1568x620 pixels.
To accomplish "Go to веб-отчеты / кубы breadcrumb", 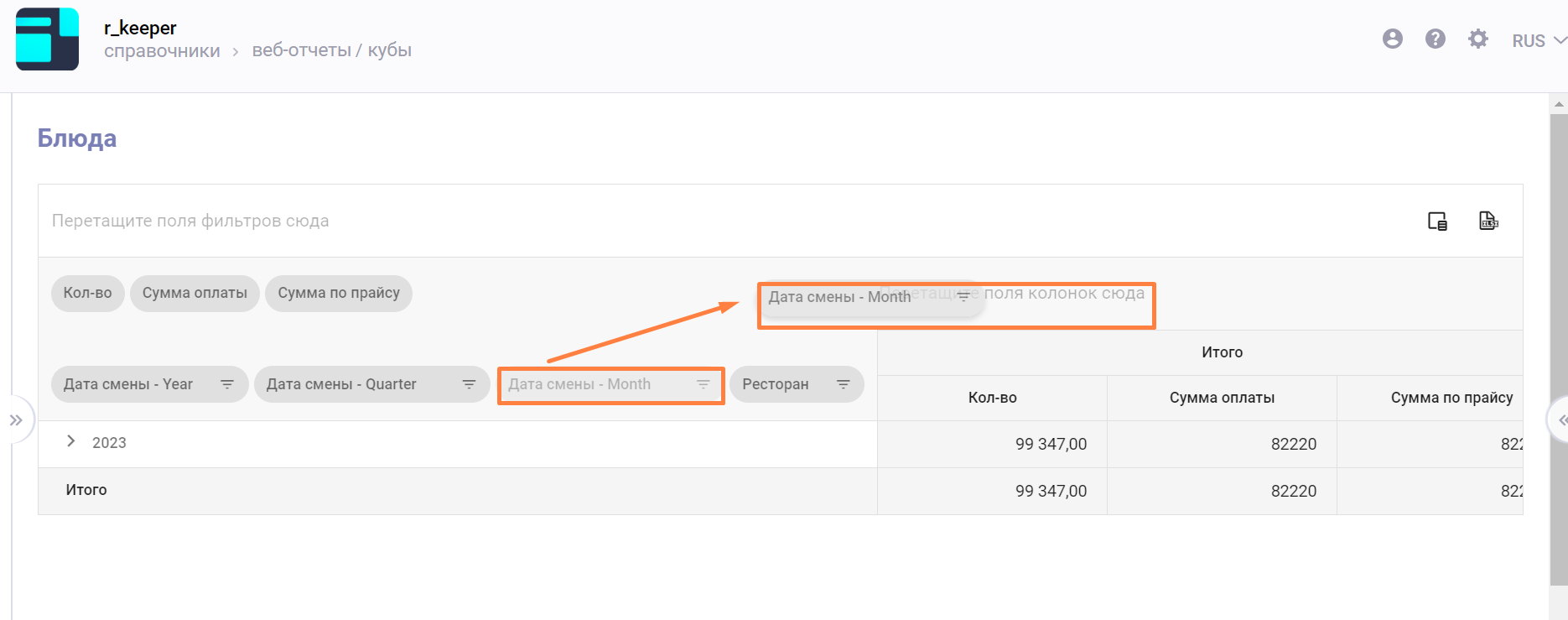I will click(x=331, y=50).
